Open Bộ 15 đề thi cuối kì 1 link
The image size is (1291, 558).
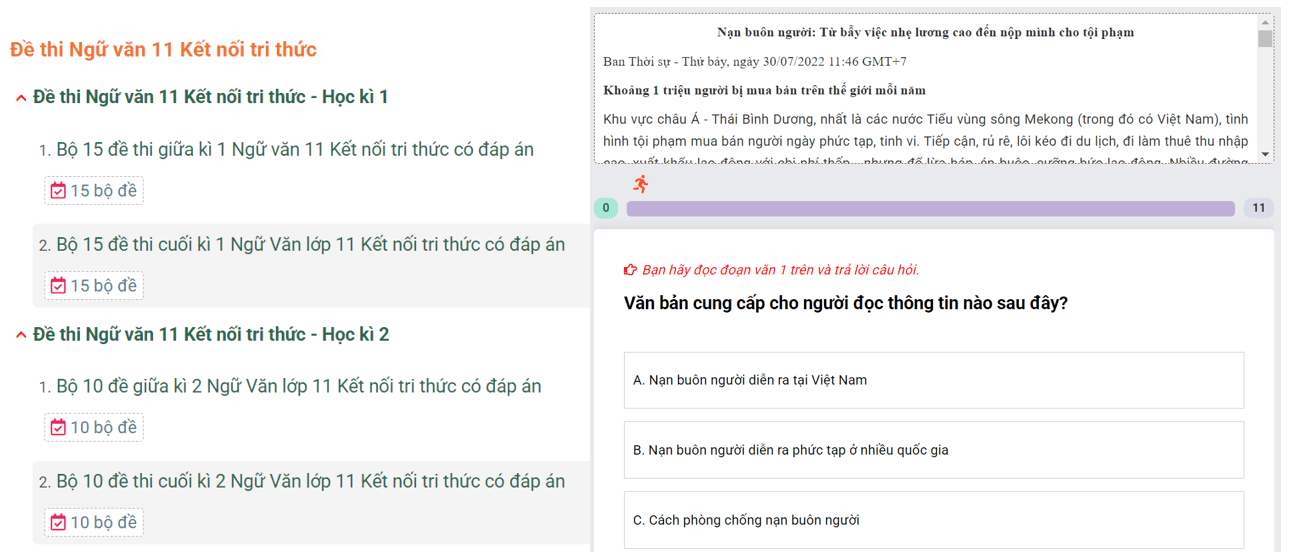[310, 245]
